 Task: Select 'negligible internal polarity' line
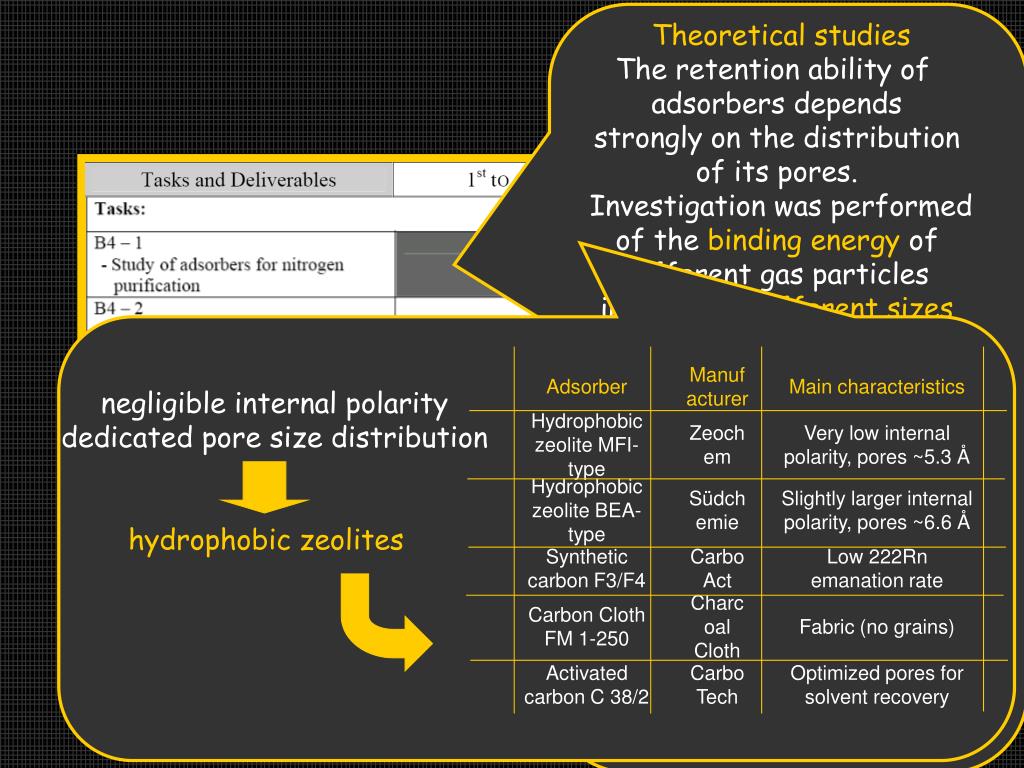[x=275, y=404]
